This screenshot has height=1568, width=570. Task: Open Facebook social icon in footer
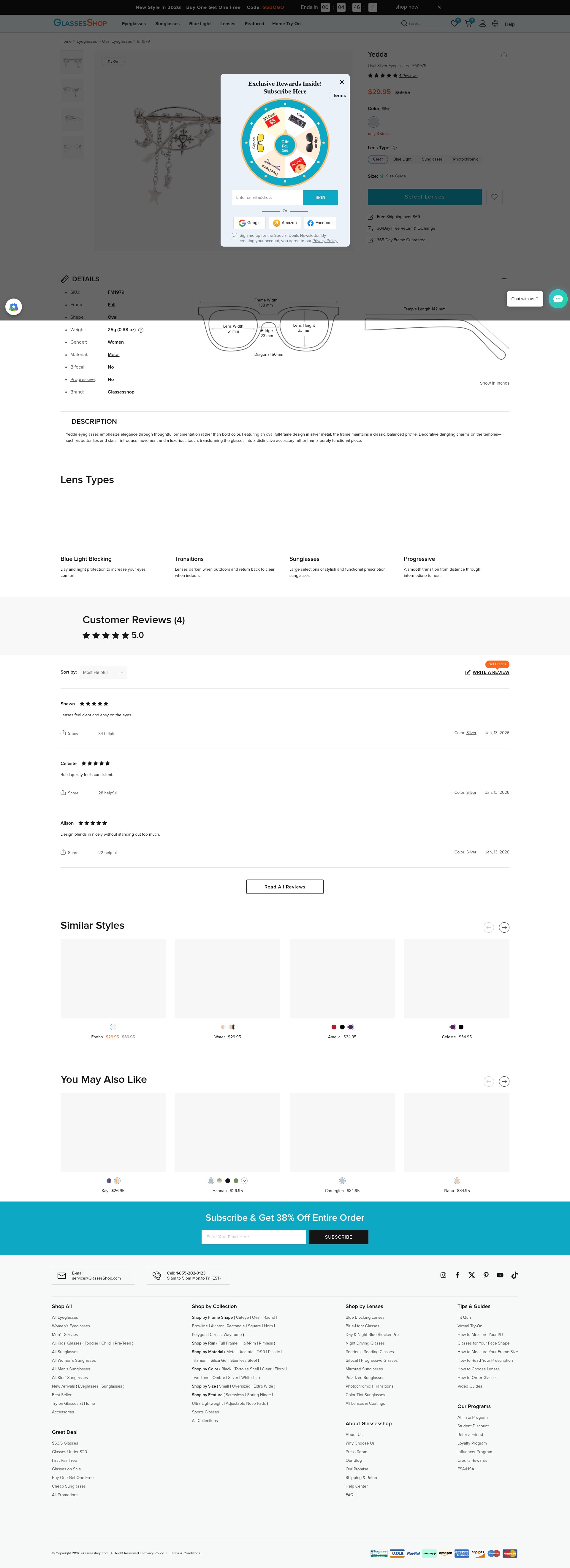[x=457, y=1275]
